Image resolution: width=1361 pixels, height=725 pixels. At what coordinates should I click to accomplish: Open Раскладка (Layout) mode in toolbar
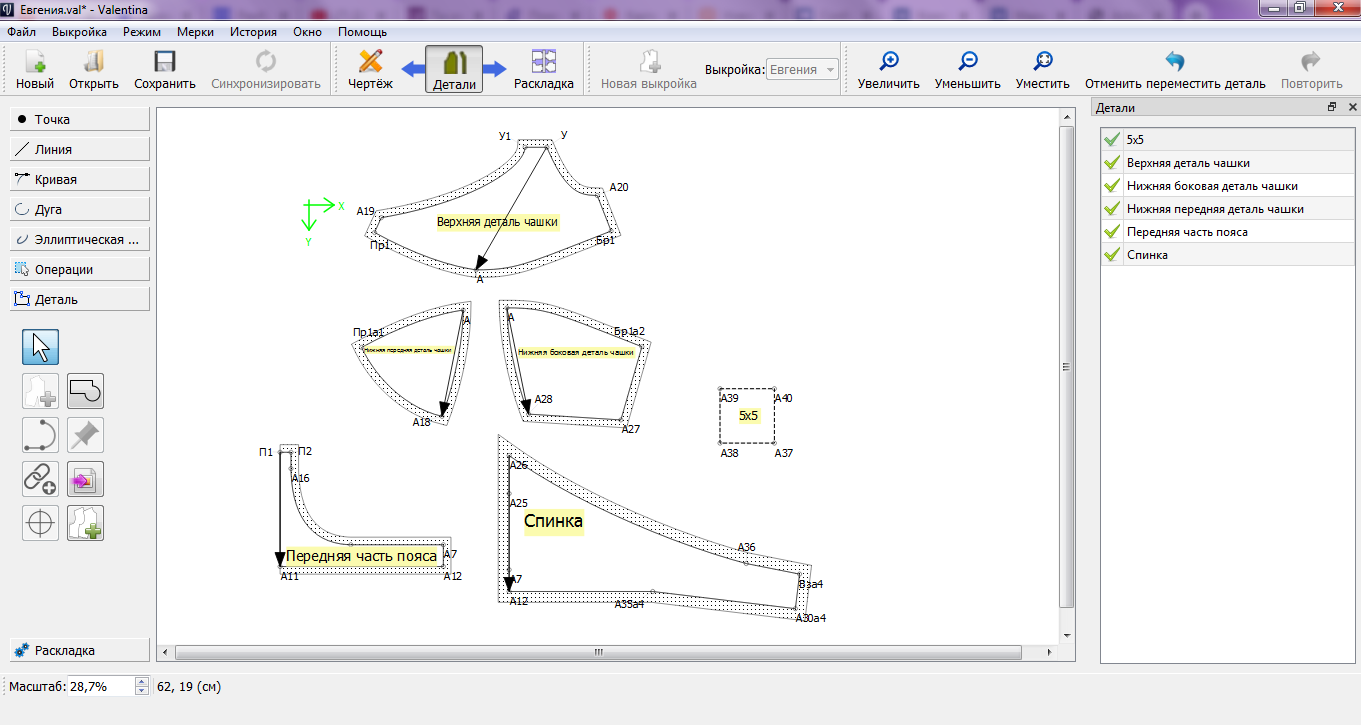pyautogui.click(x=543, y=70)
